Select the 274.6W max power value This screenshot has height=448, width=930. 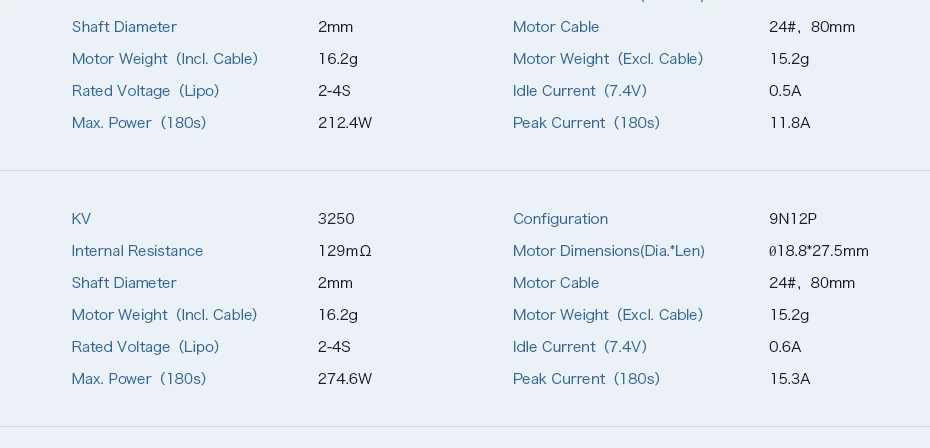click(x=345, y=379)
